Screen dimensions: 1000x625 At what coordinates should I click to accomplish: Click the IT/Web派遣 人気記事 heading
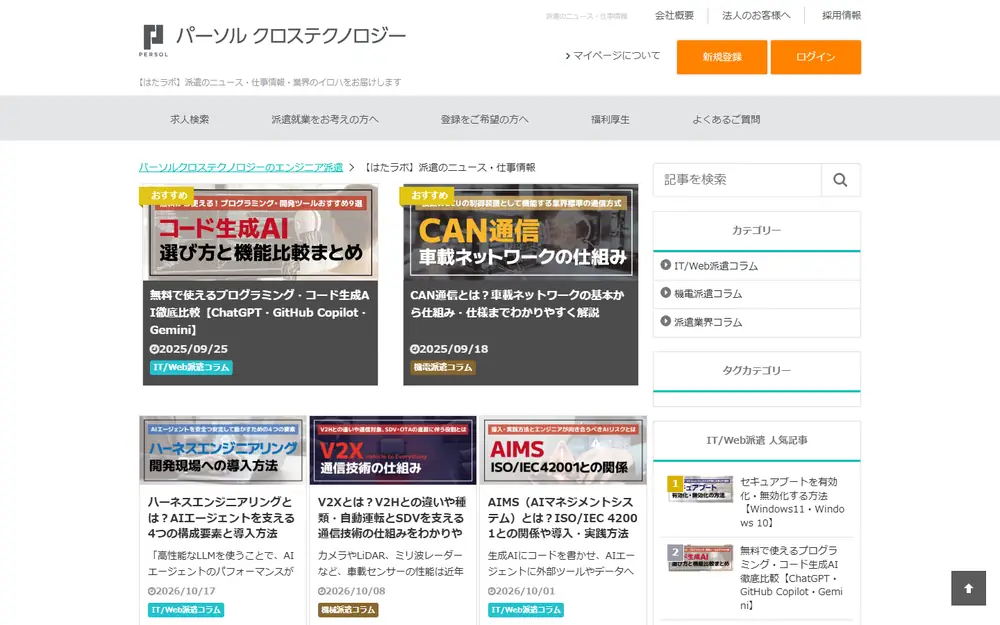coord(756,440)
